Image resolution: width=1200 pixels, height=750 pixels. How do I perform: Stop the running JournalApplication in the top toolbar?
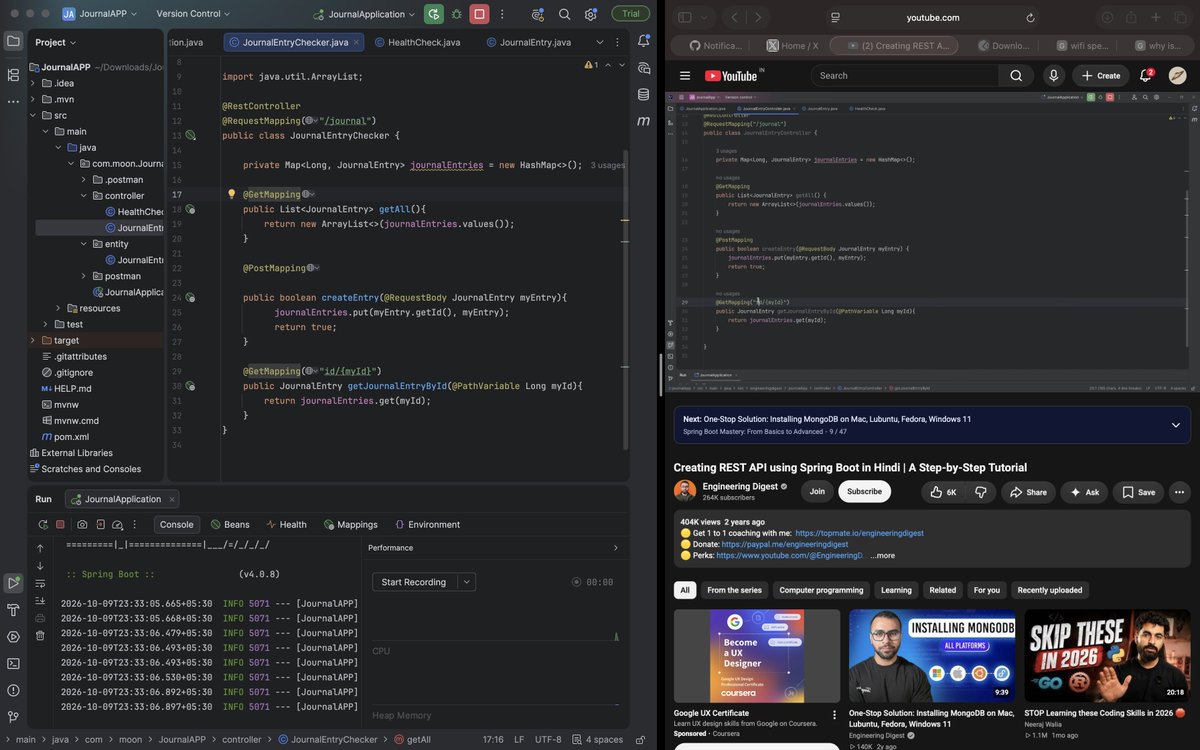click(480, 14)
